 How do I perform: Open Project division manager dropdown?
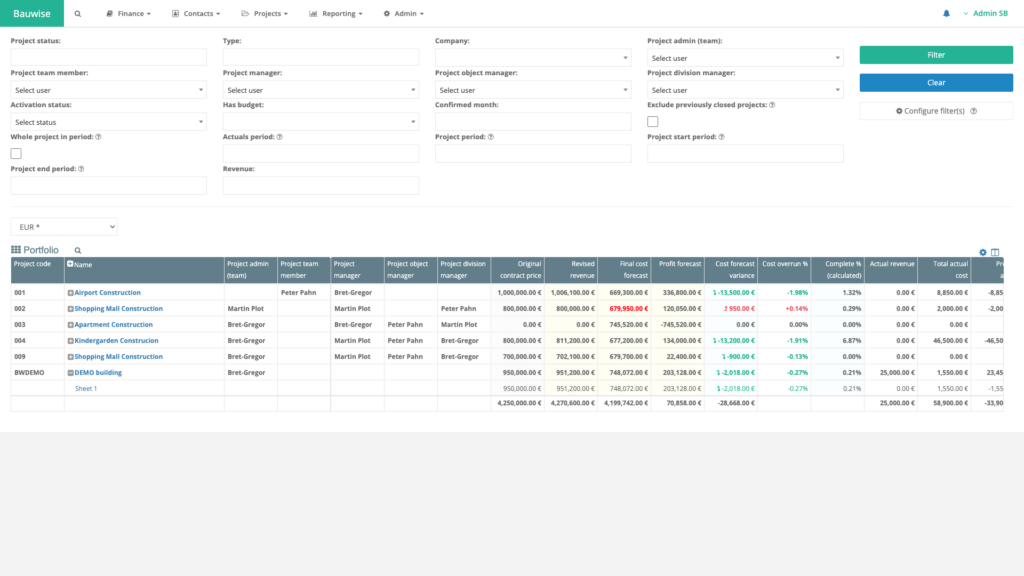[745, 90]
